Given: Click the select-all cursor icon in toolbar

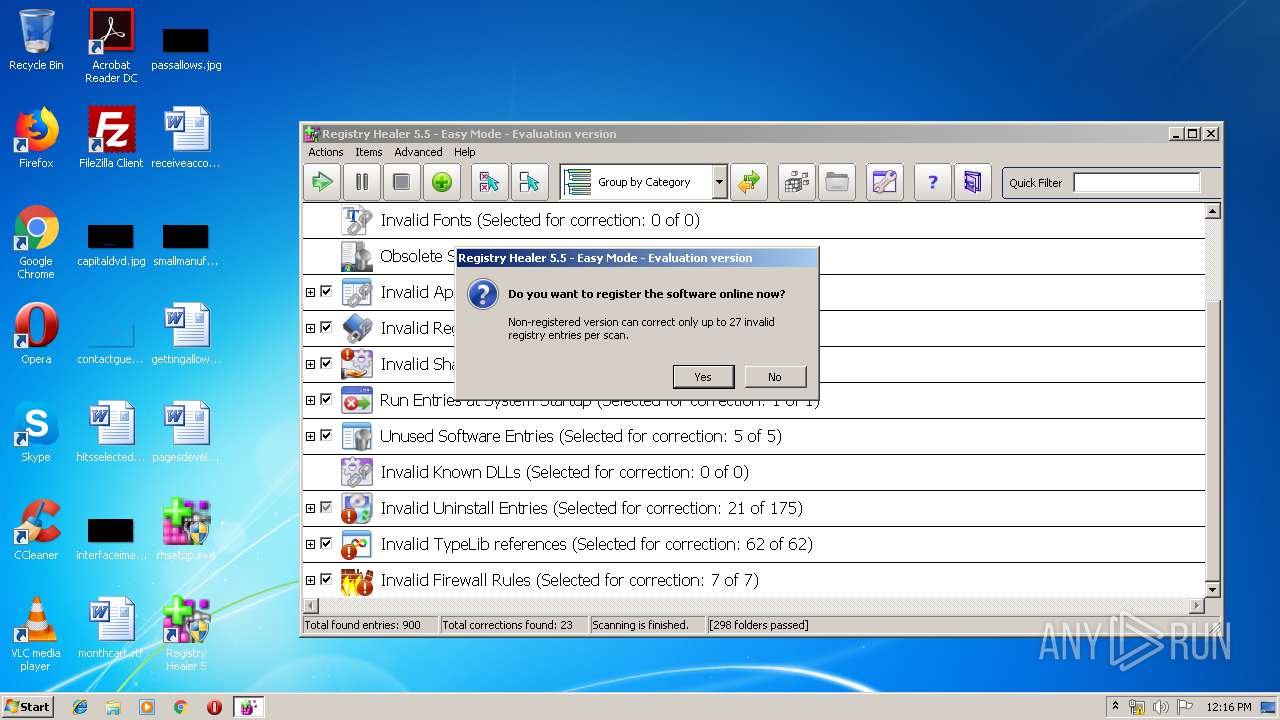Looking at the screenshot, I should pos(529,182).
